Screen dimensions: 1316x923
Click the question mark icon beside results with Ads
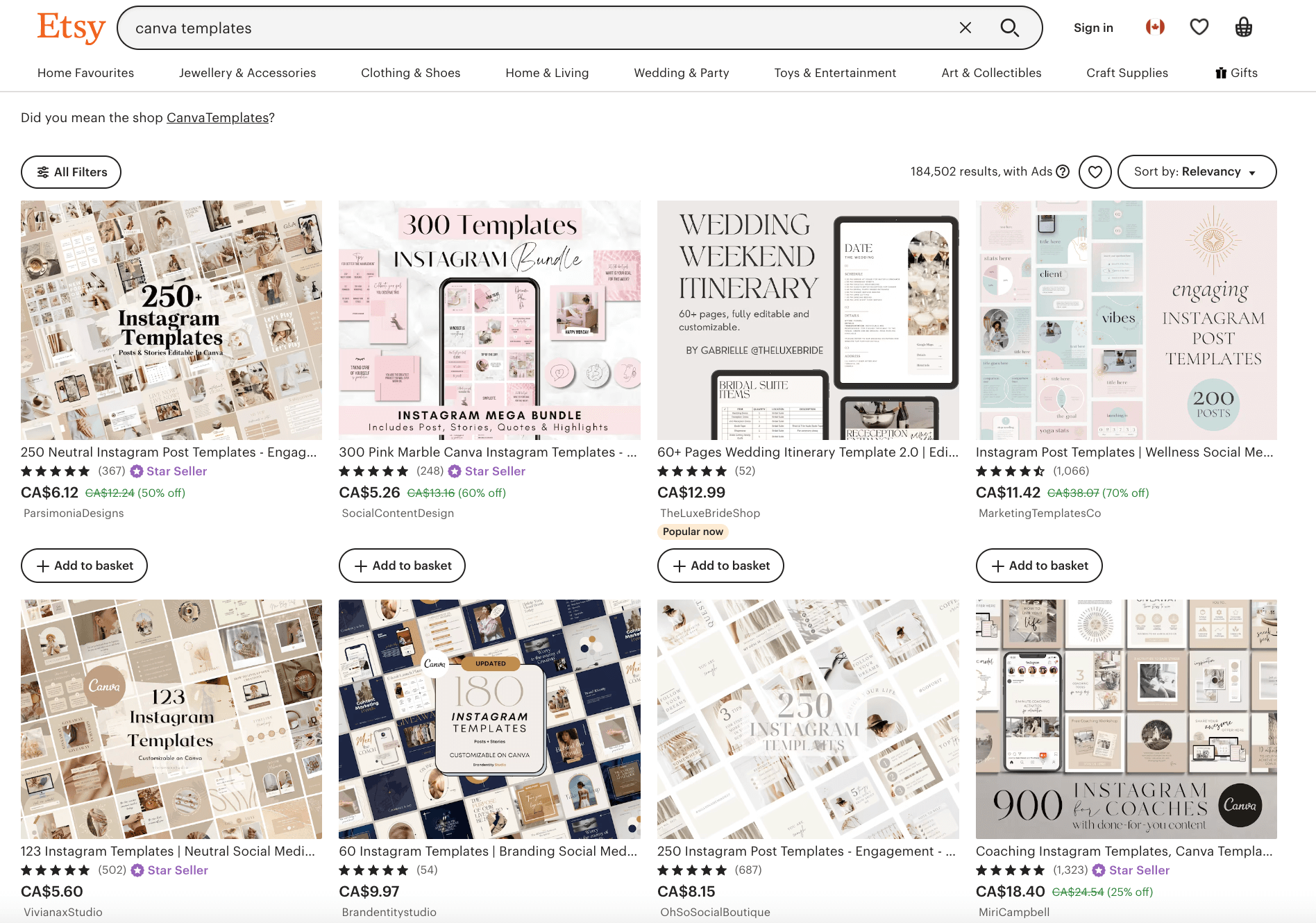point(1063,171)
